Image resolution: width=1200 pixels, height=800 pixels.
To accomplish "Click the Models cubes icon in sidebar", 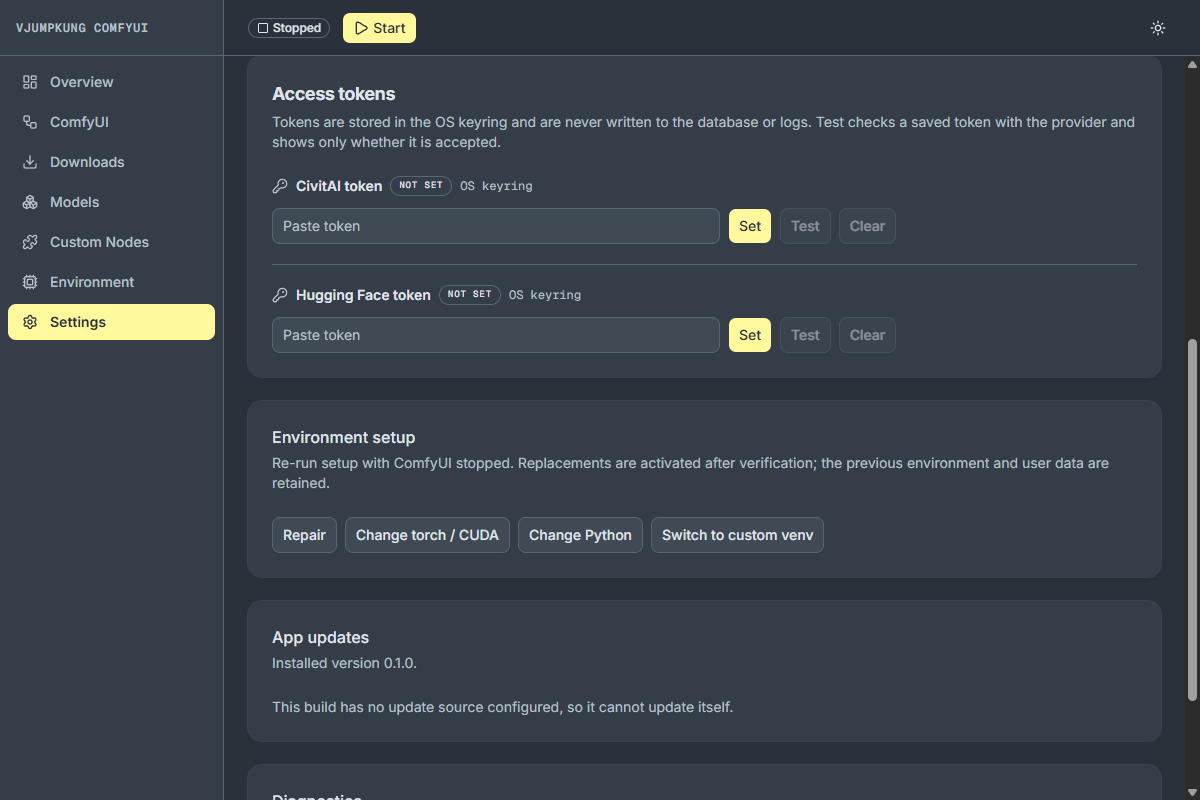I will [x=30, y=202].
